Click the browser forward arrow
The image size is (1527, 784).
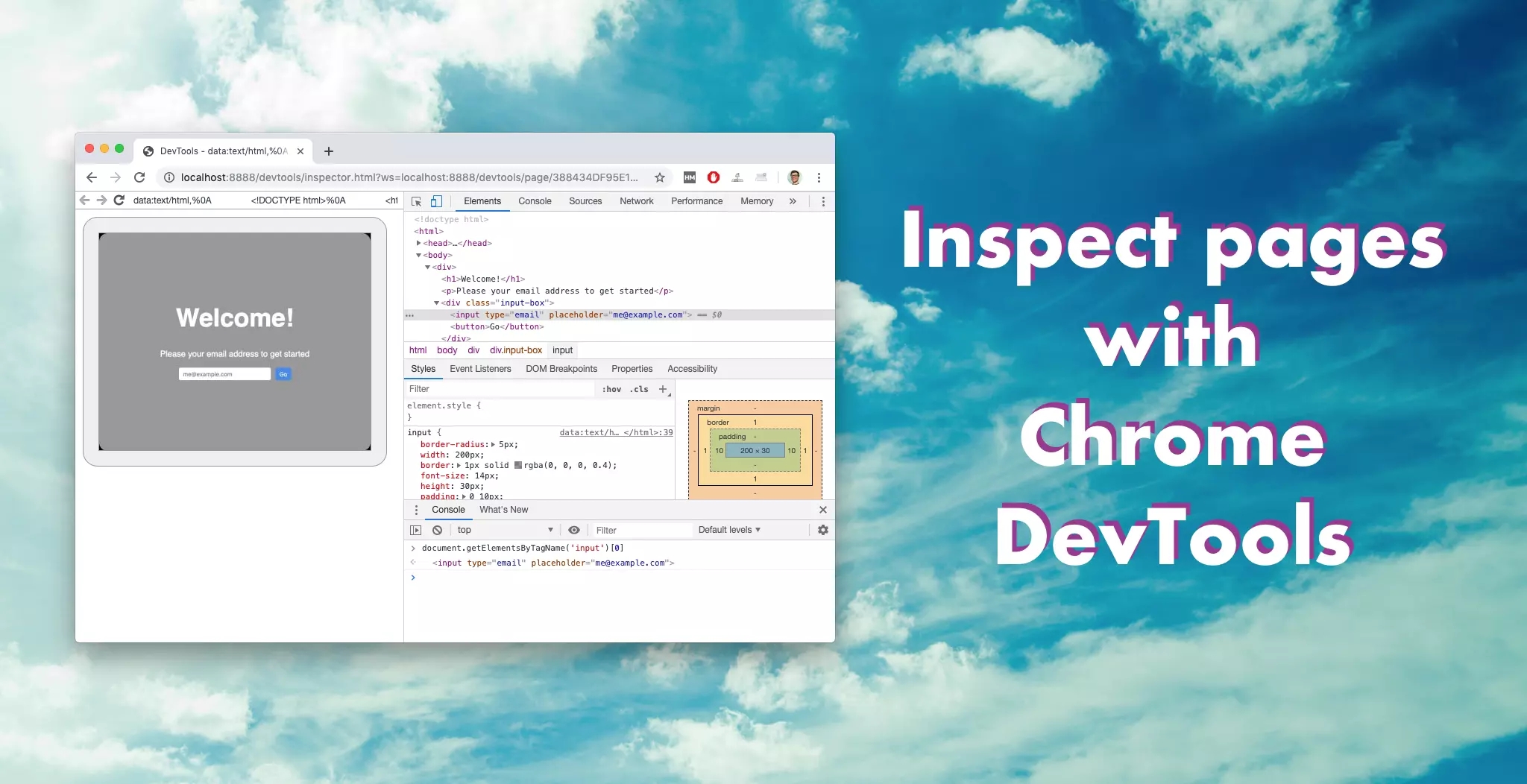click(115, 177)
